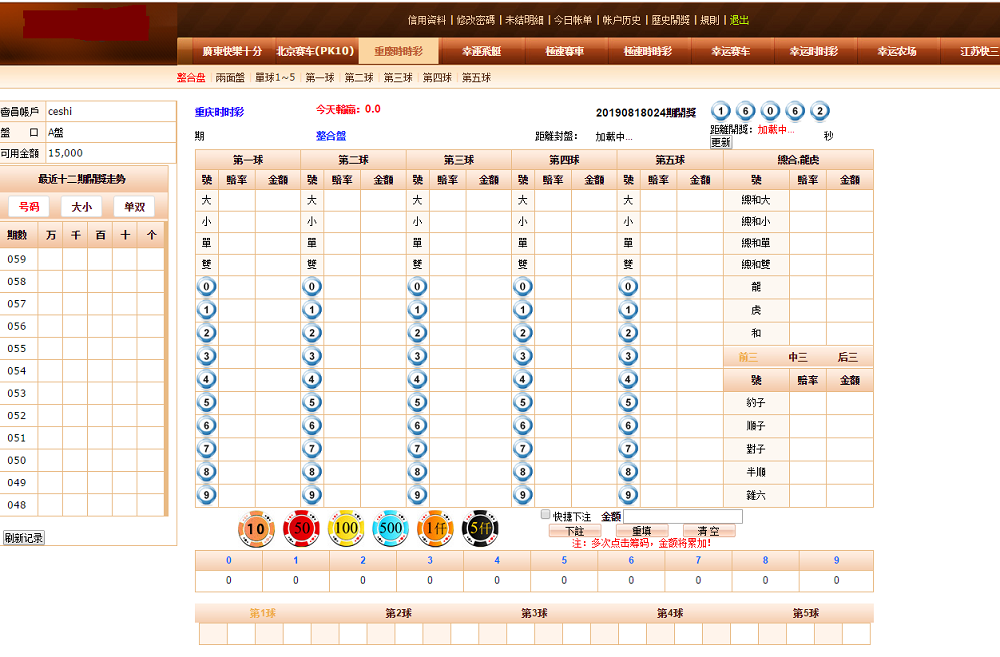Select the 中三 tab
This screenshot has height=657, width=1000.
[x=798, y=357]
